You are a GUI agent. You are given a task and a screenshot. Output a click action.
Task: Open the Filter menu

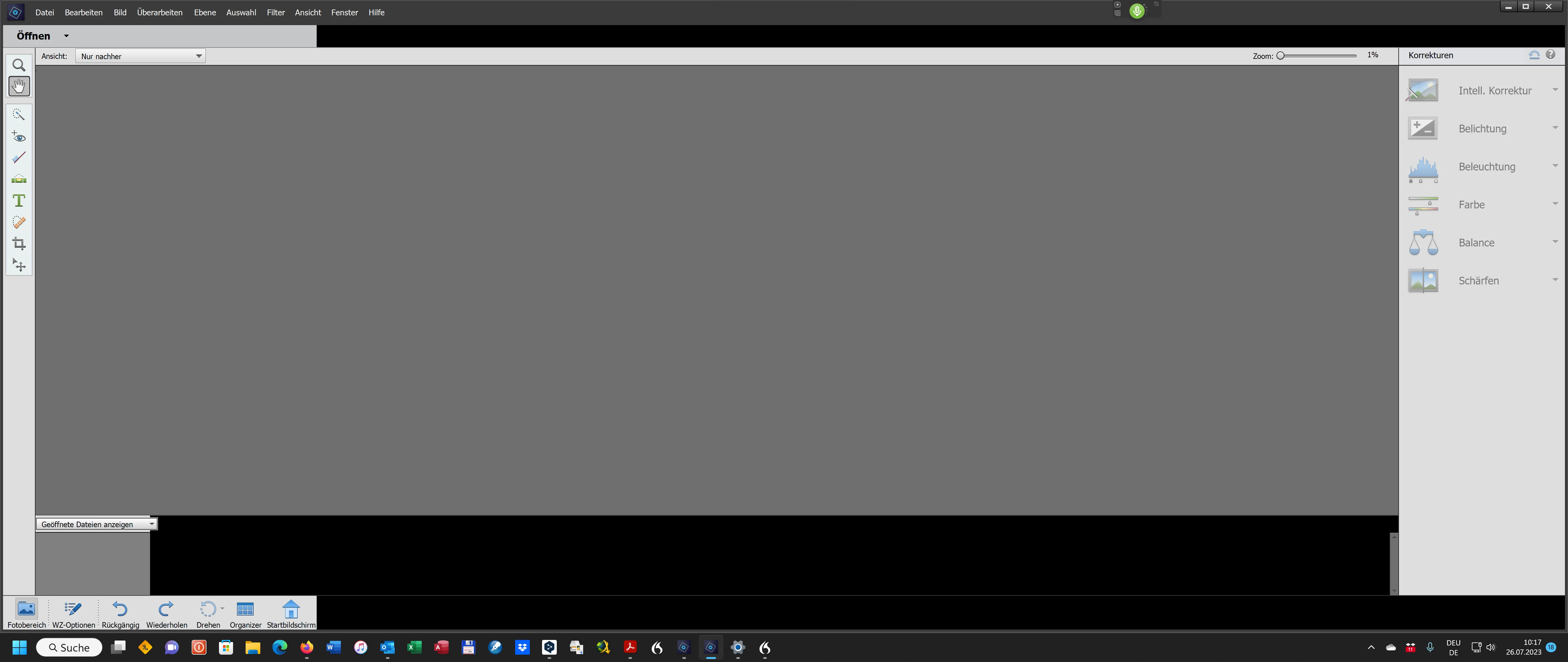point(275,12)
